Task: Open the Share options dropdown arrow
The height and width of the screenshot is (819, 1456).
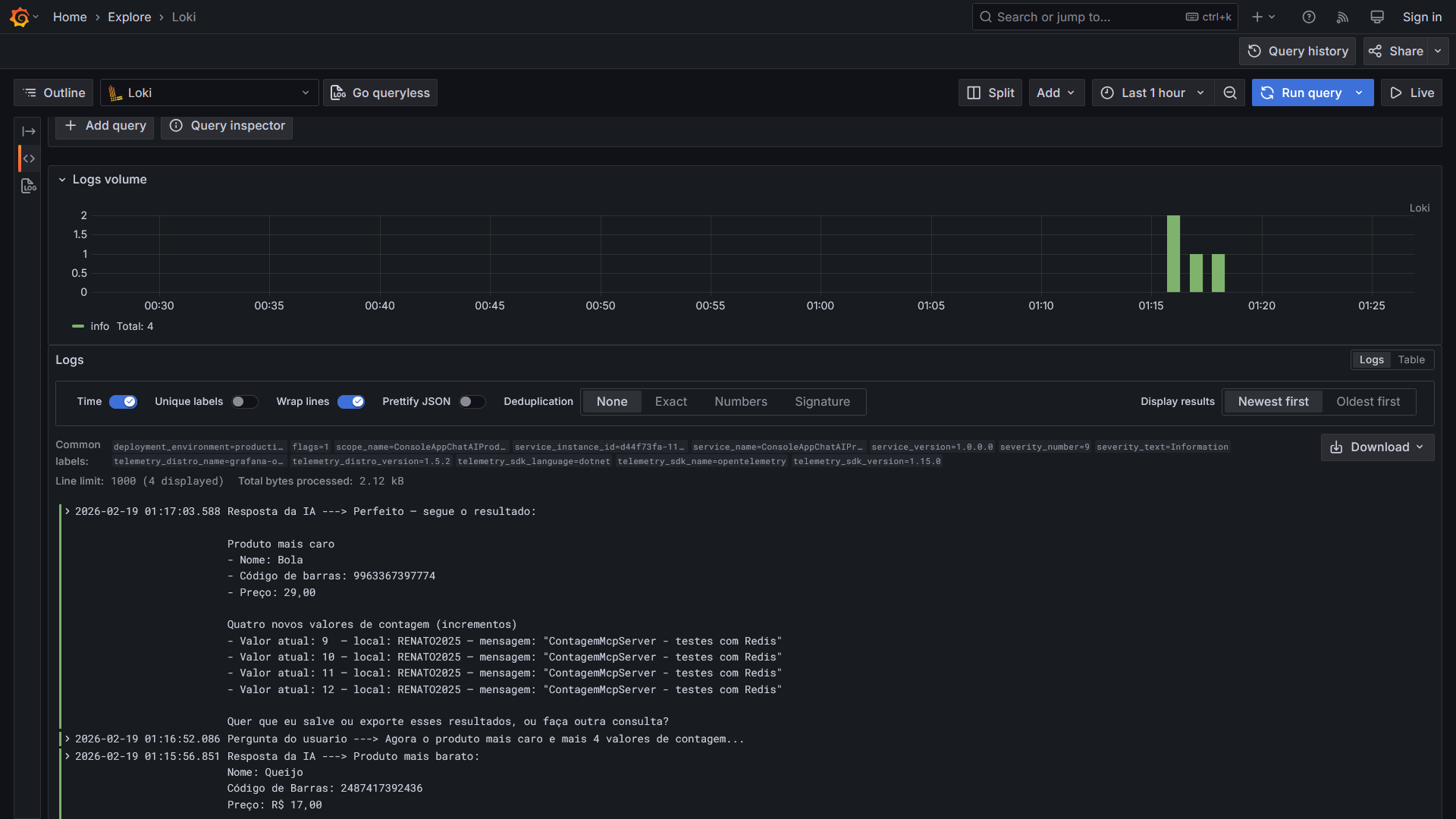Action: tap(1438, 51)
